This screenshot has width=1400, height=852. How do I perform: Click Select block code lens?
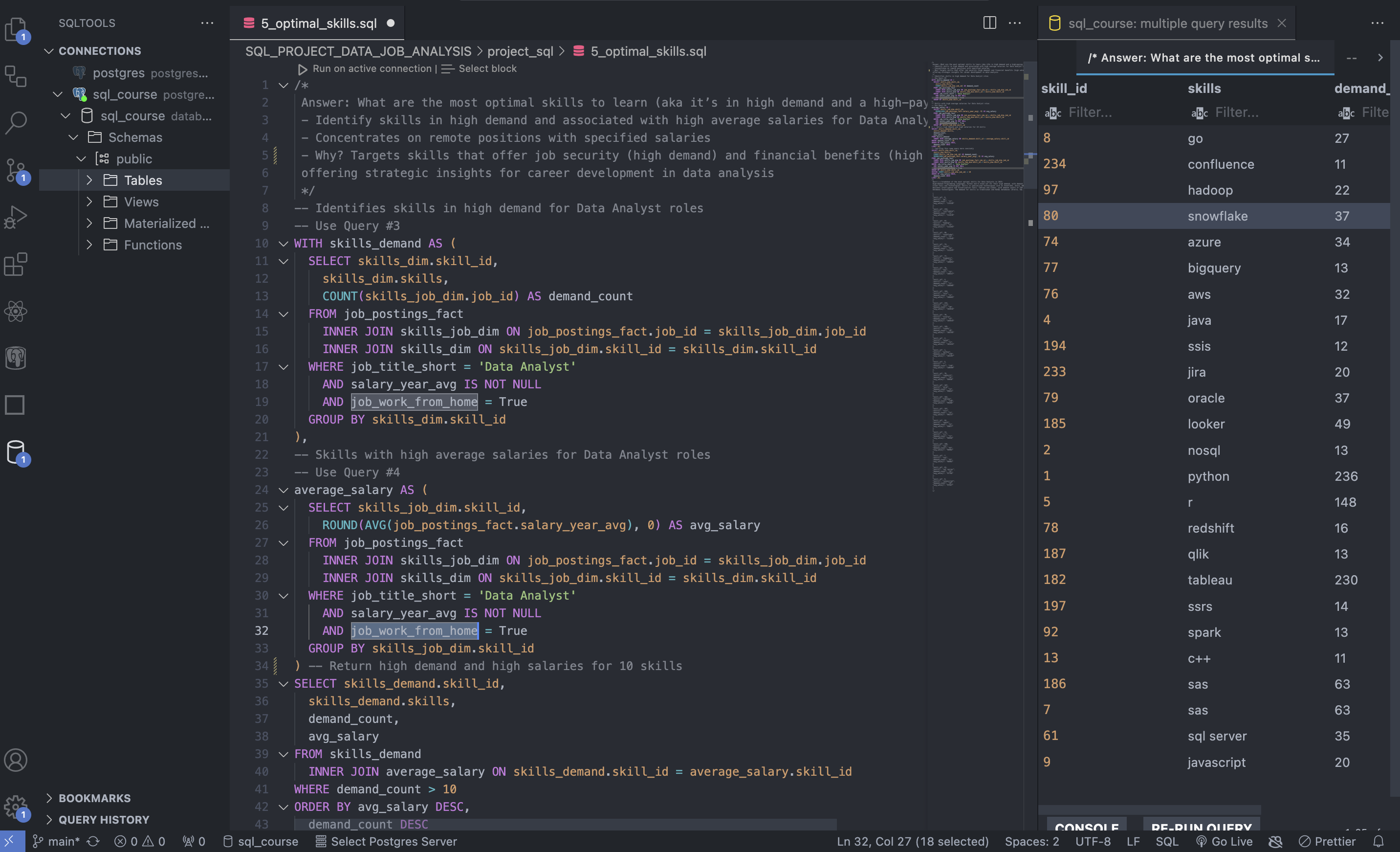(480, 68)
